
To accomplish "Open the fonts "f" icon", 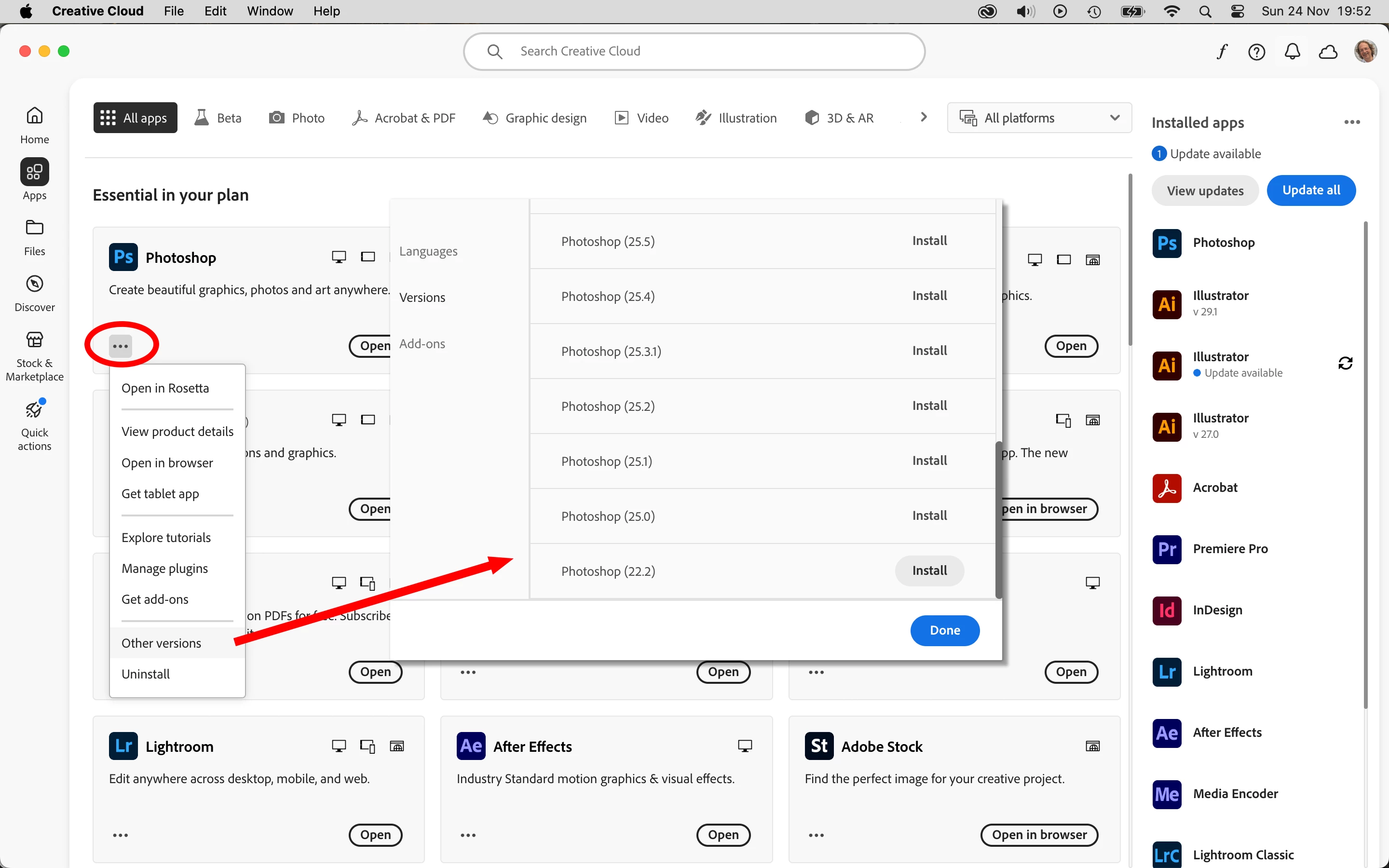I will click(x=1221, y=52).
